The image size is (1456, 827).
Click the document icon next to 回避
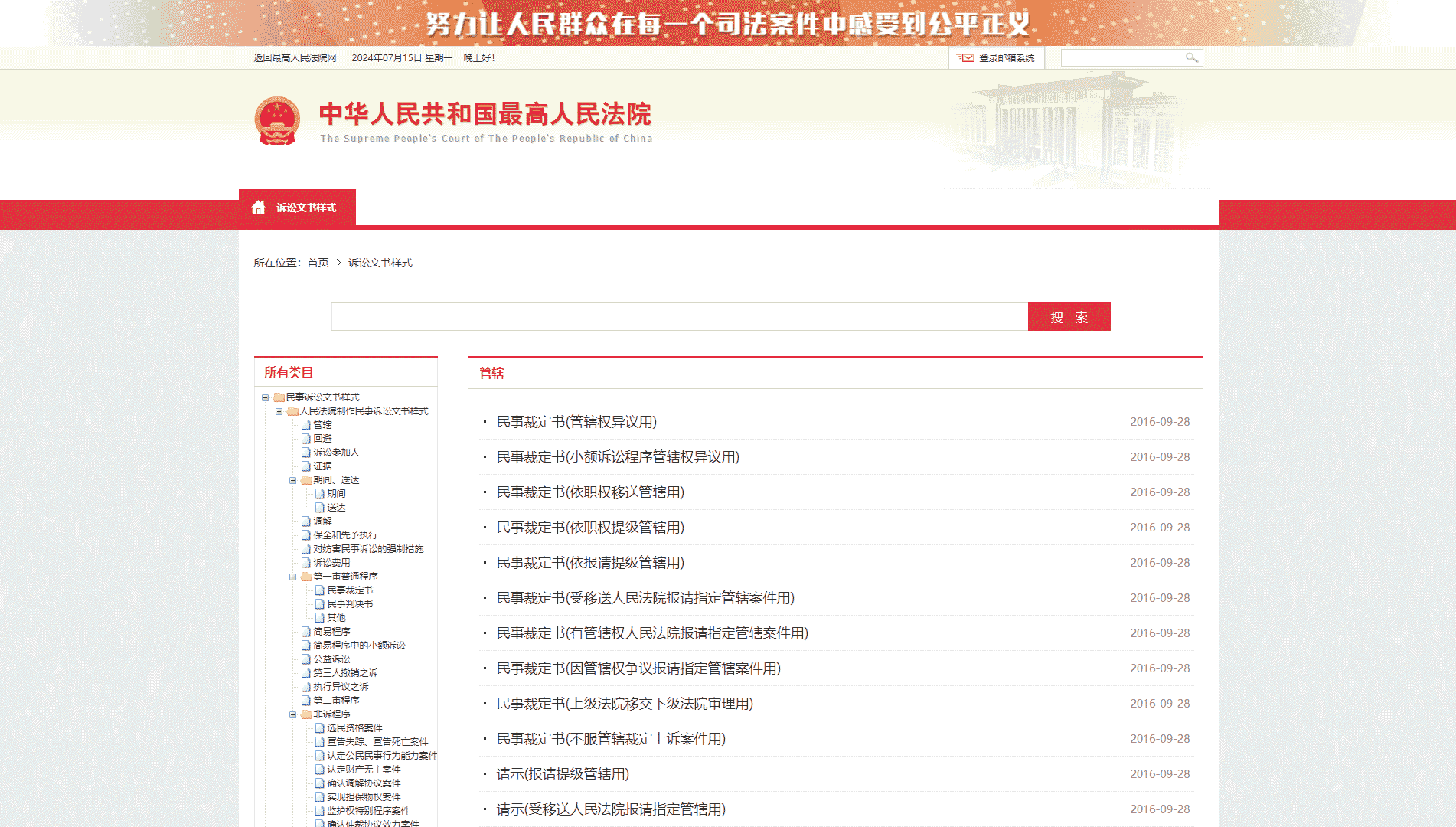pyautogui.click(x=306, y=439)
